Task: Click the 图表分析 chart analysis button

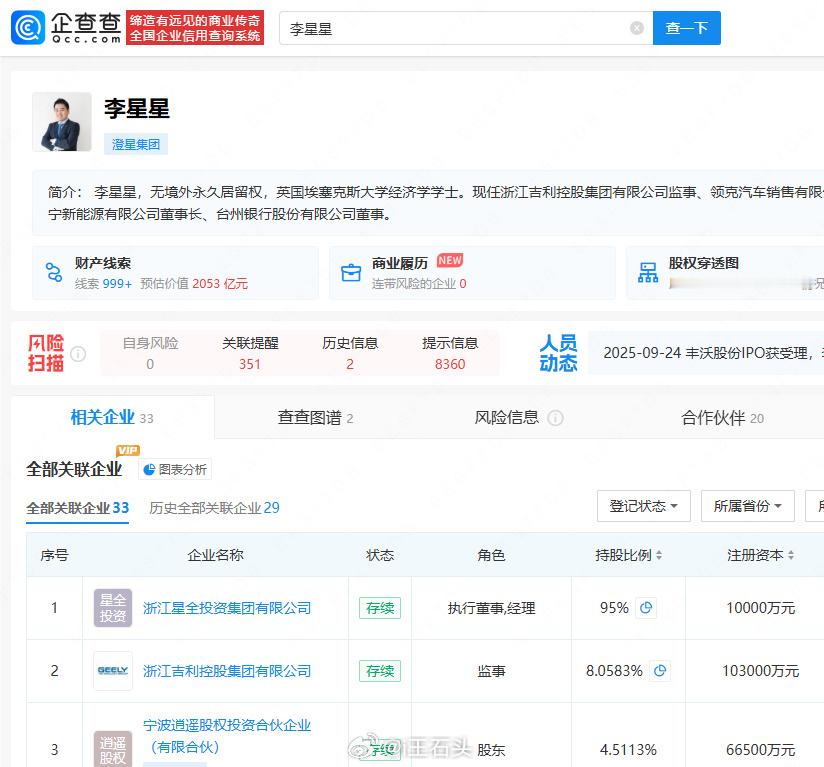Action: coord(175,469)
